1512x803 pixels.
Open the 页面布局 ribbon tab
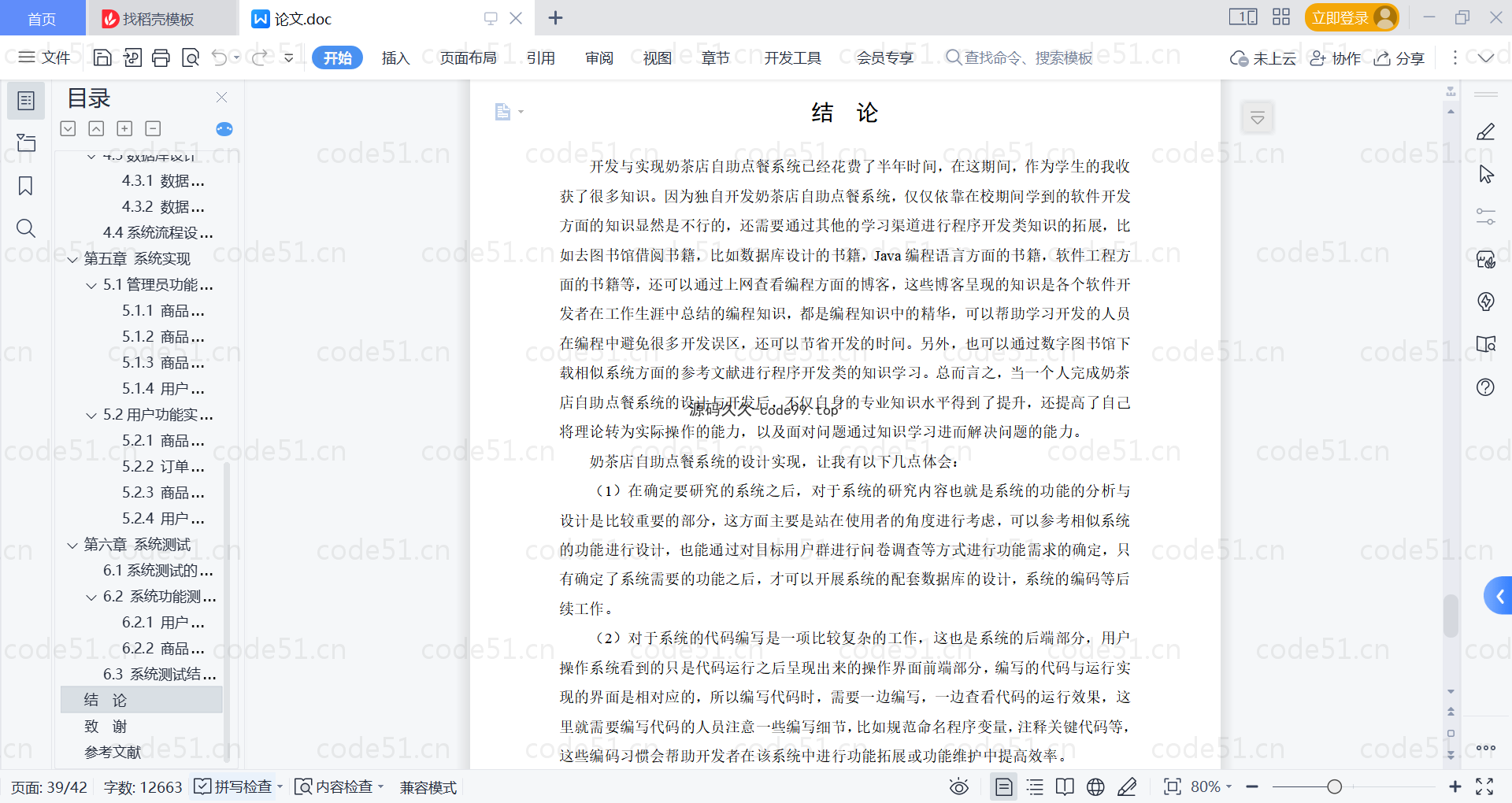[469, 57]
